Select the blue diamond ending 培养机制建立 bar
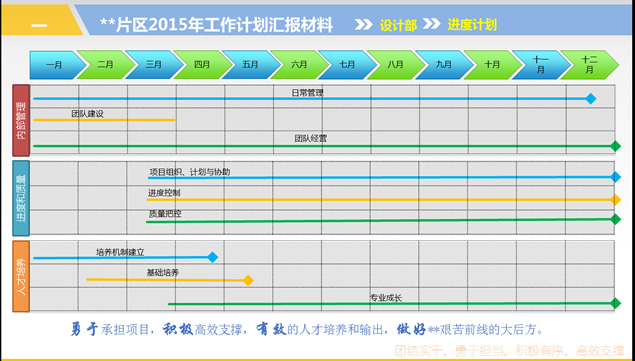 pos(213,257)
